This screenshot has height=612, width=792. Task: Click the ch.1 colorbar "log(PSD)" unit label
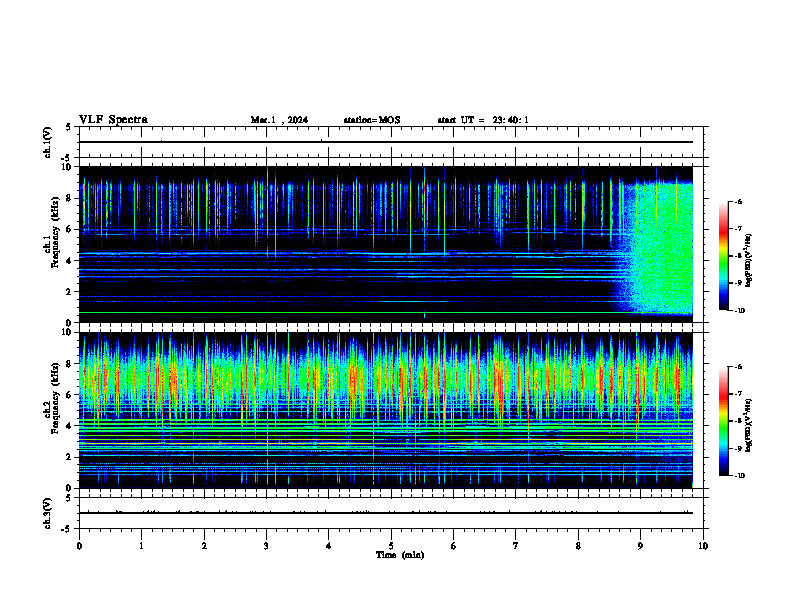[x=749, y=261]
